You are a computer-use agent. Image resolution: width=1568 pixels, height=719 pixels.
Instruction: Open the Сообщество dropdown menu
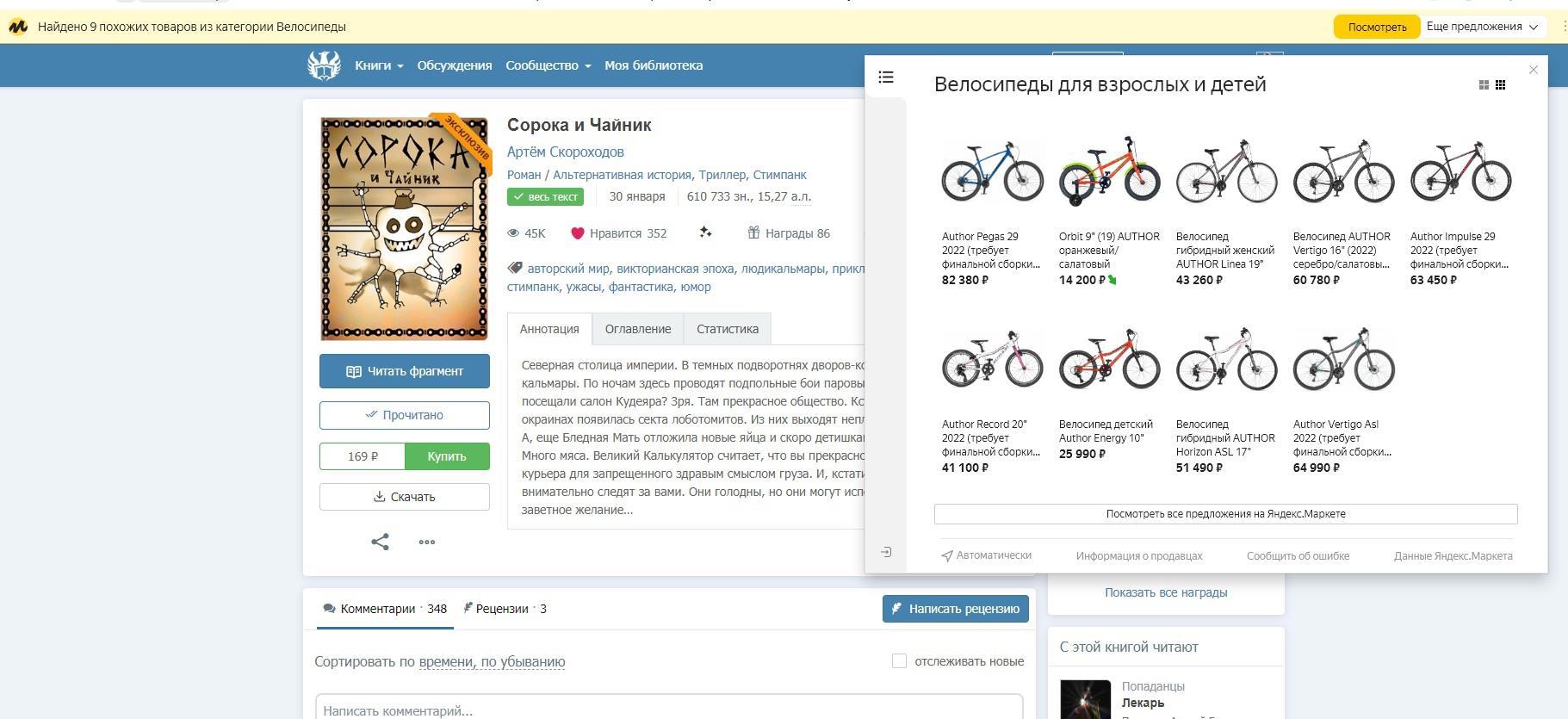[x=548, y=65]
